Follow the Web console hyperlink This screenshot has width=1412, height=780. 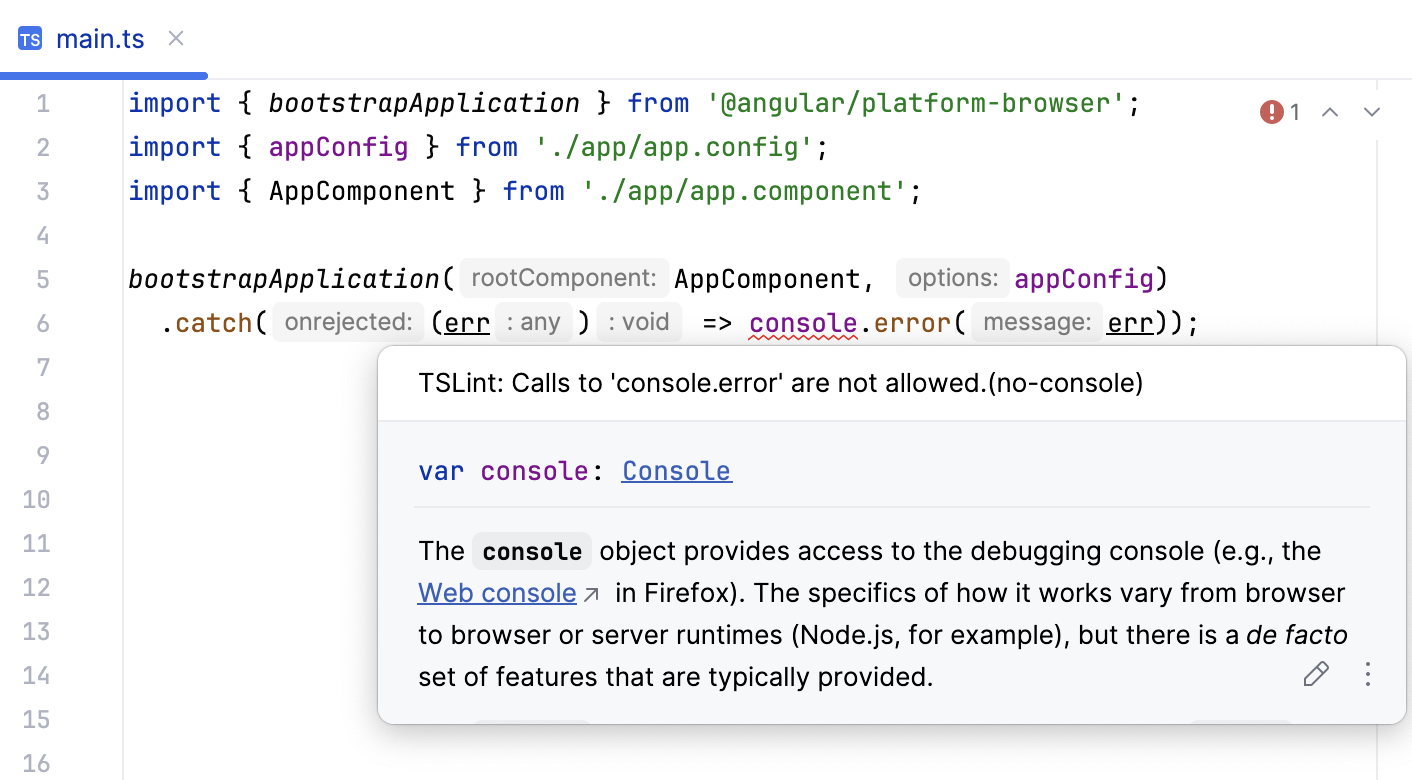497,592
